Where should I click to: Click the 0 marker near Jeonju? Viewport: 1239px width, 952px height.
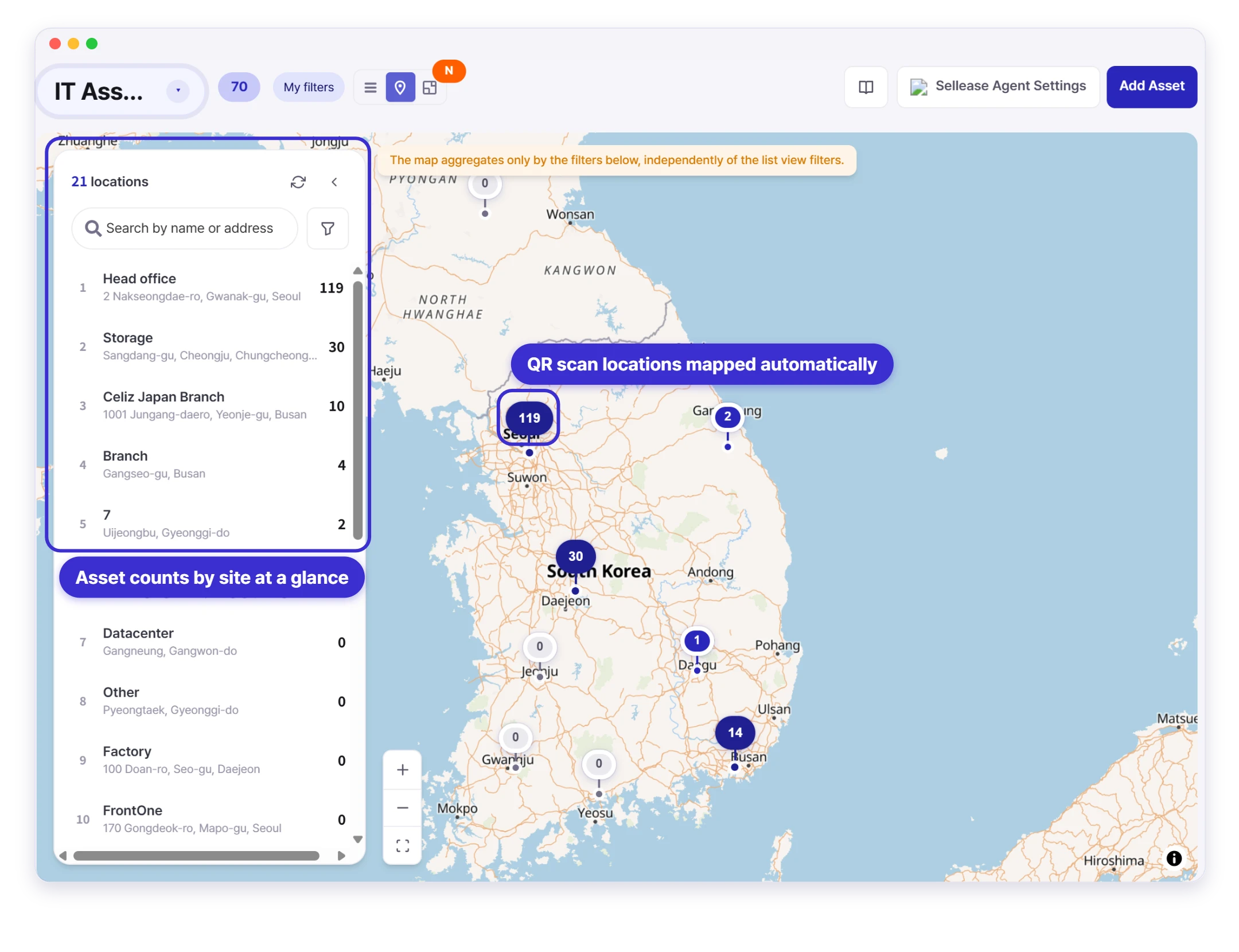539,646
